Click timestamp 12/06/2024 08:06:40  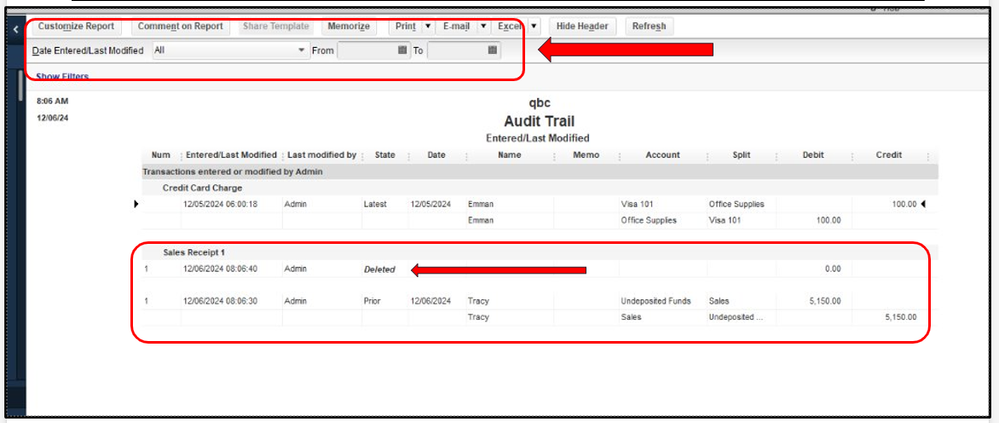pos(220,269)
